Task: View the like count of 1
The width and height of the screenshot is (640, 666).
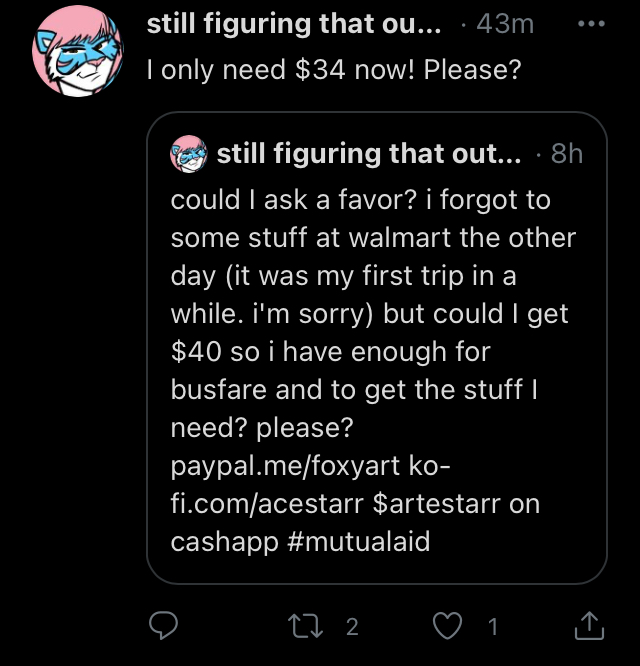Action: (x=493, y=627)
